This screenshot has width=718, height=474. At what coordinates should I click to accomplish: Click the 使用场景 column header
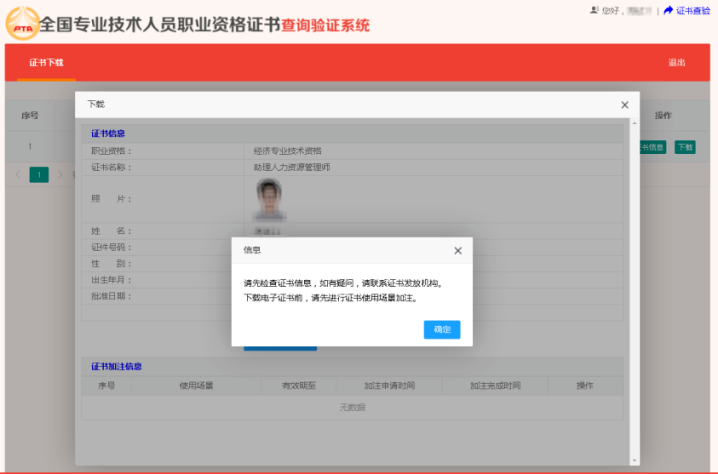[195, 385]
